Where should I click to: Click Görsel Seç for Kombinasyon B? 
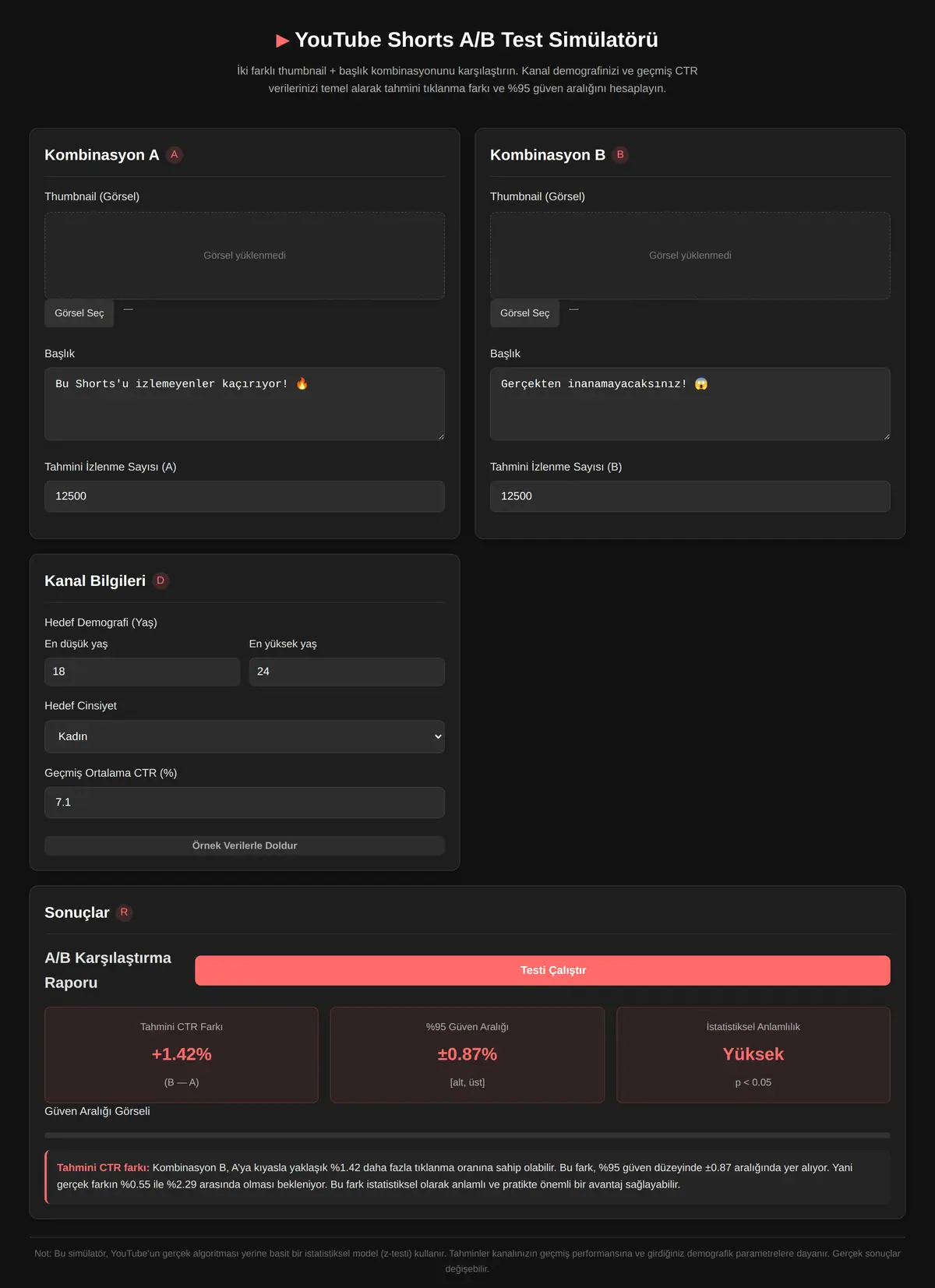(525, 313)
